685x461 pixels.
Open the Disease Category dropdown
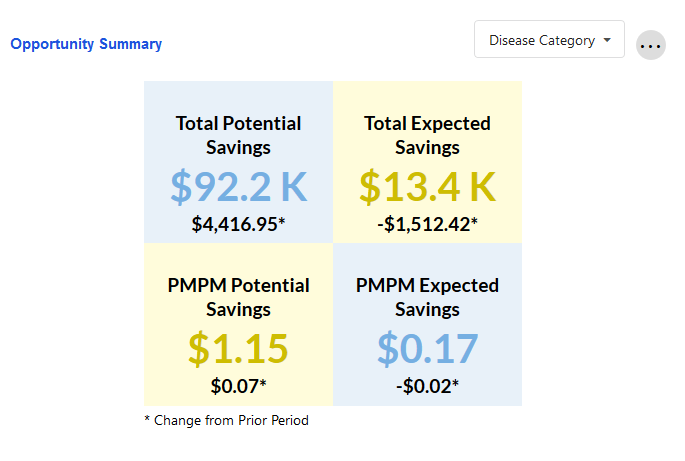(549, 40)
